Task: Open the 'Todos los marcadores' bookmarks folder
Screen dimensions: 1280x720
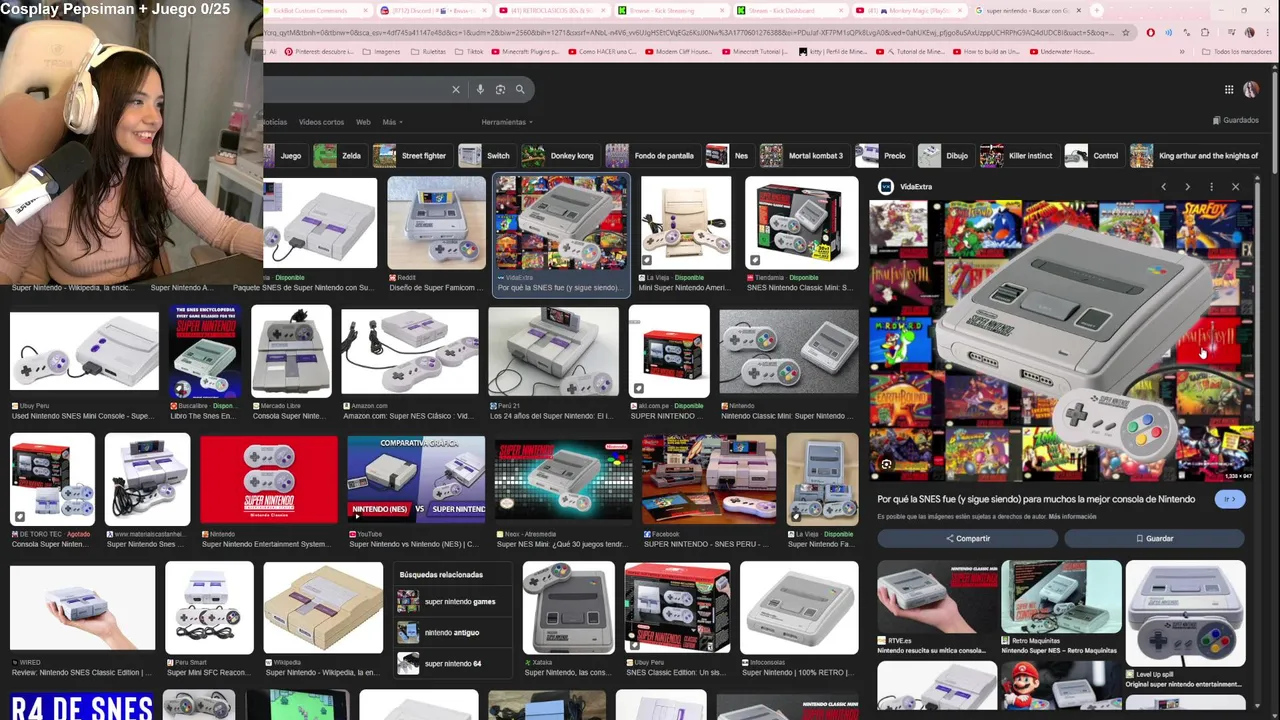Action: [1236, 52]
